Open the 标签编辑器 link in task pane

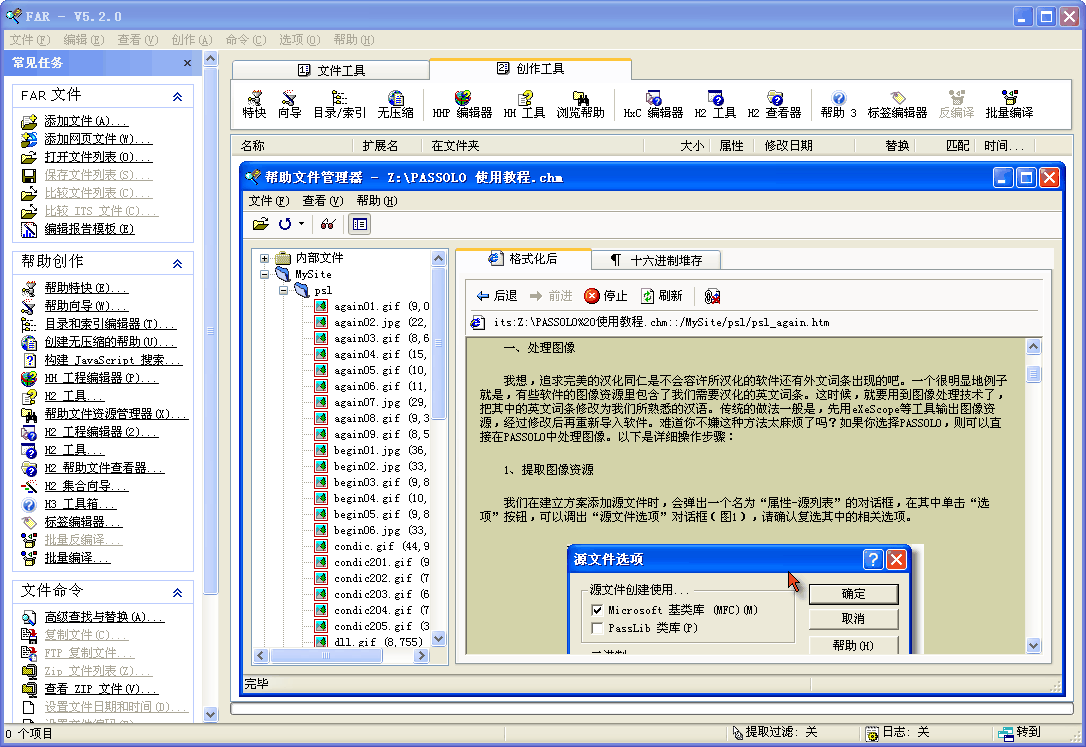[x=82, y=521]
